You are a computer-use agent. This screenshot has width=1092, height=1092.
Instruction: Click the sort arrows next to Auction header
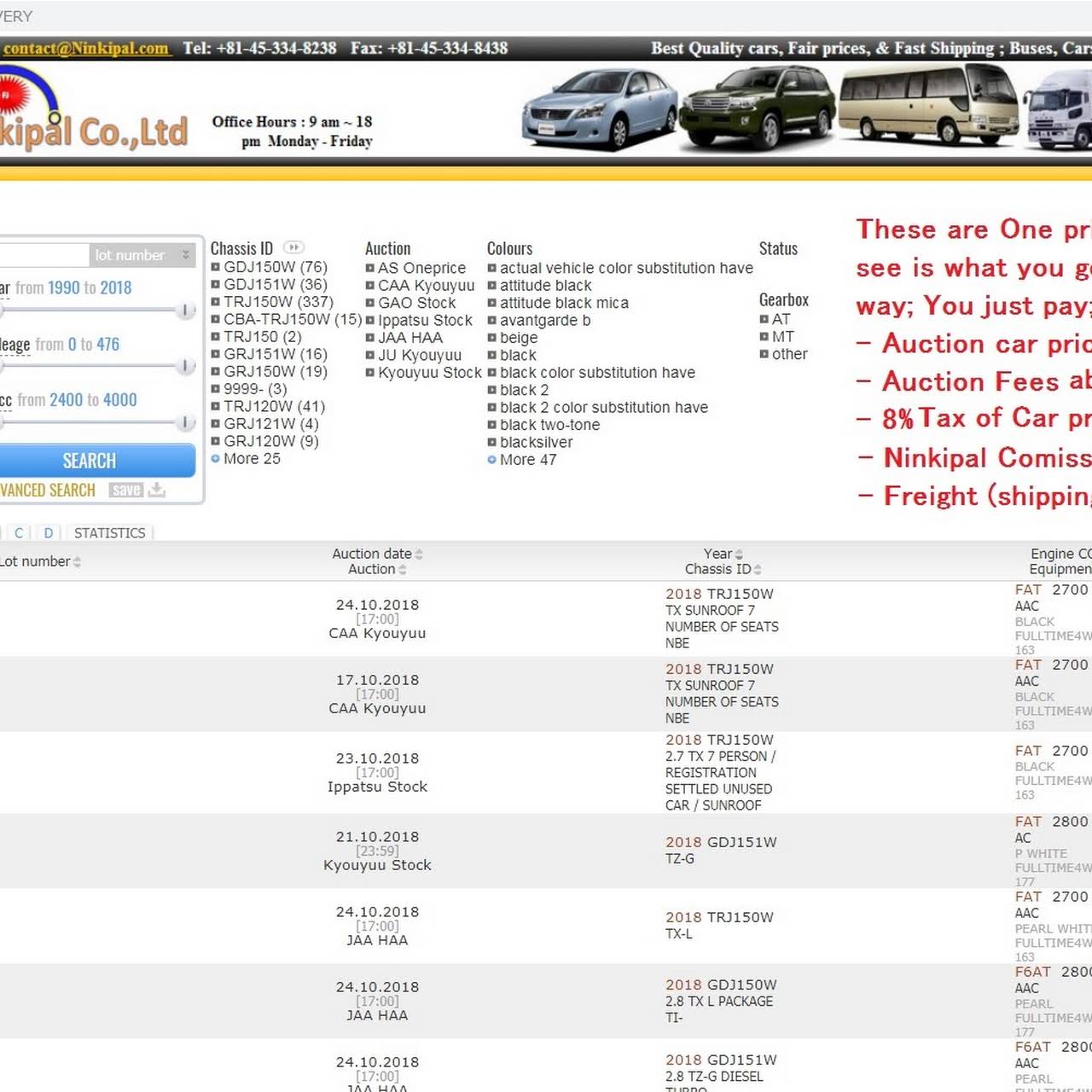[403, 570]
